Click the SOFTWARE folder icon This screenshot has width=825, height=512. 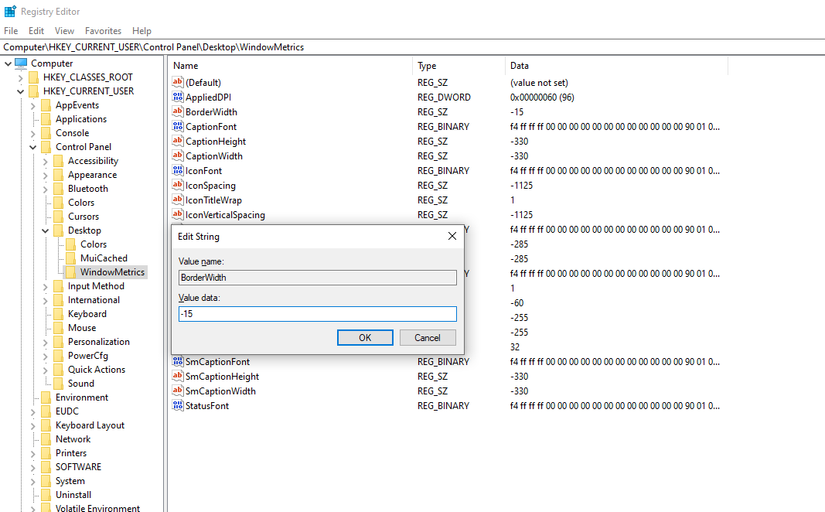pos(46,467)
